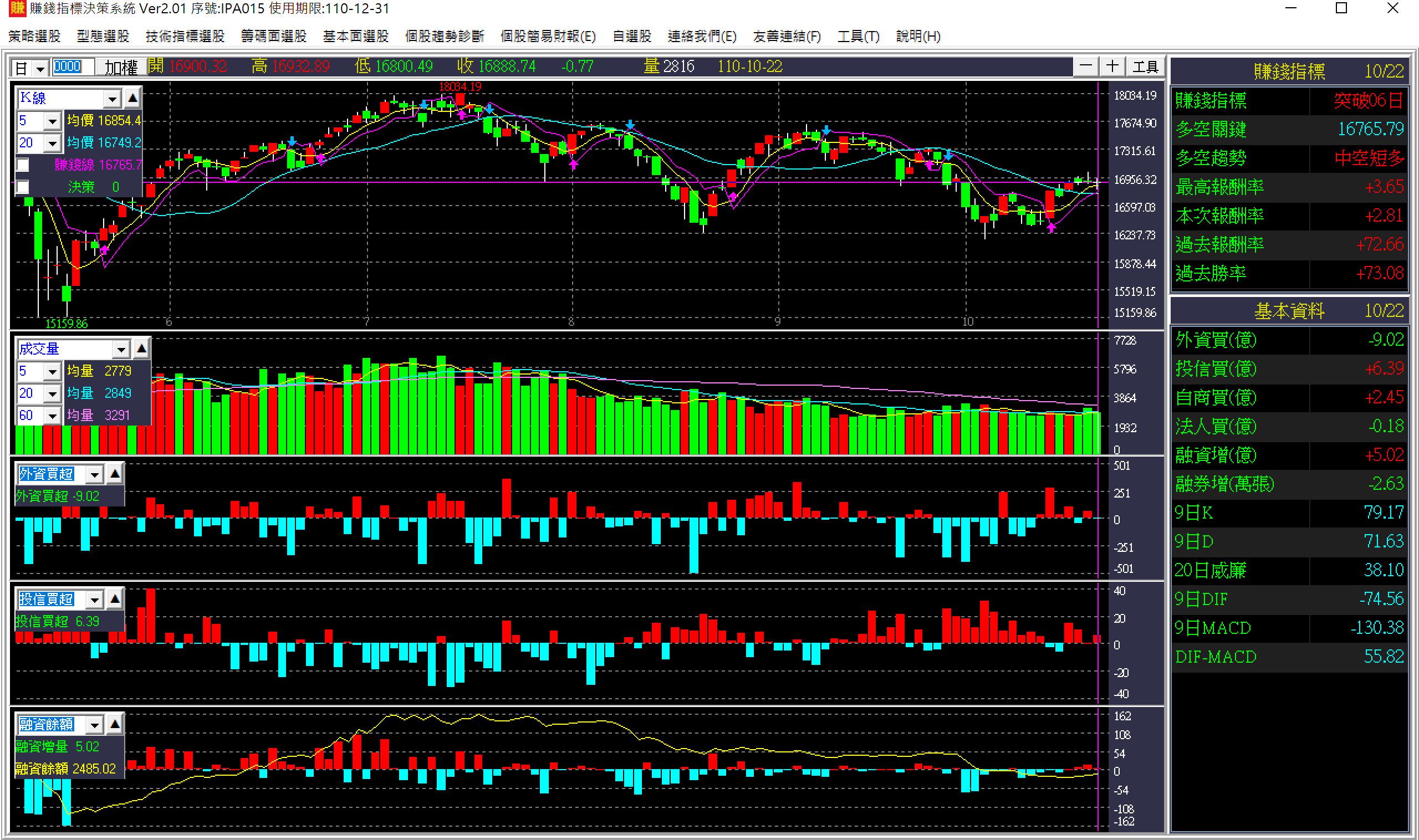Viewport: 1419px width, 840px height.
Task: Click the minus zoom-out chart button
Action: pyautogui.click(x=1085, y=66)
